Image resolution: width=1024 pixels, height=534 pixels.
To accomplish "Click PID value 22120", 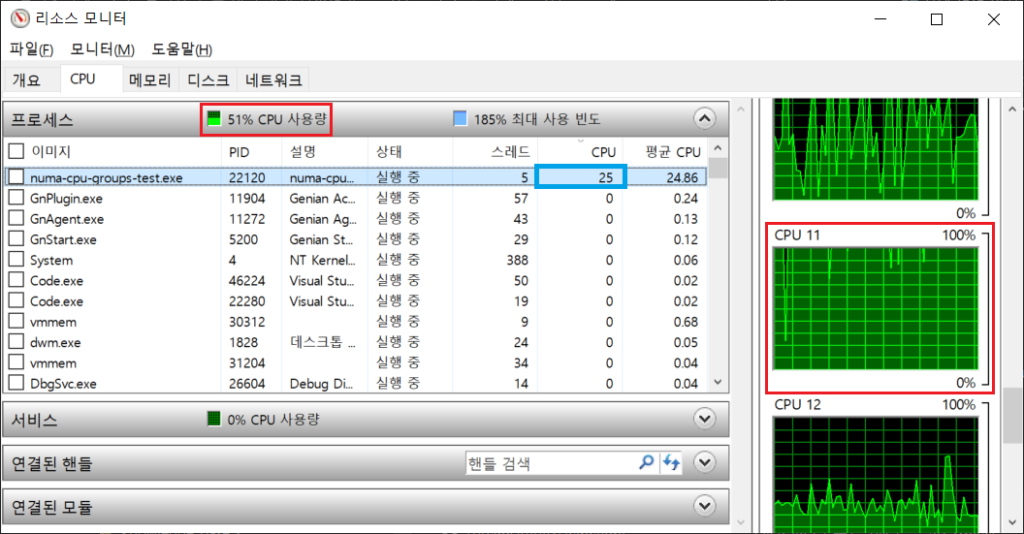I will click(x=247, y=178).
